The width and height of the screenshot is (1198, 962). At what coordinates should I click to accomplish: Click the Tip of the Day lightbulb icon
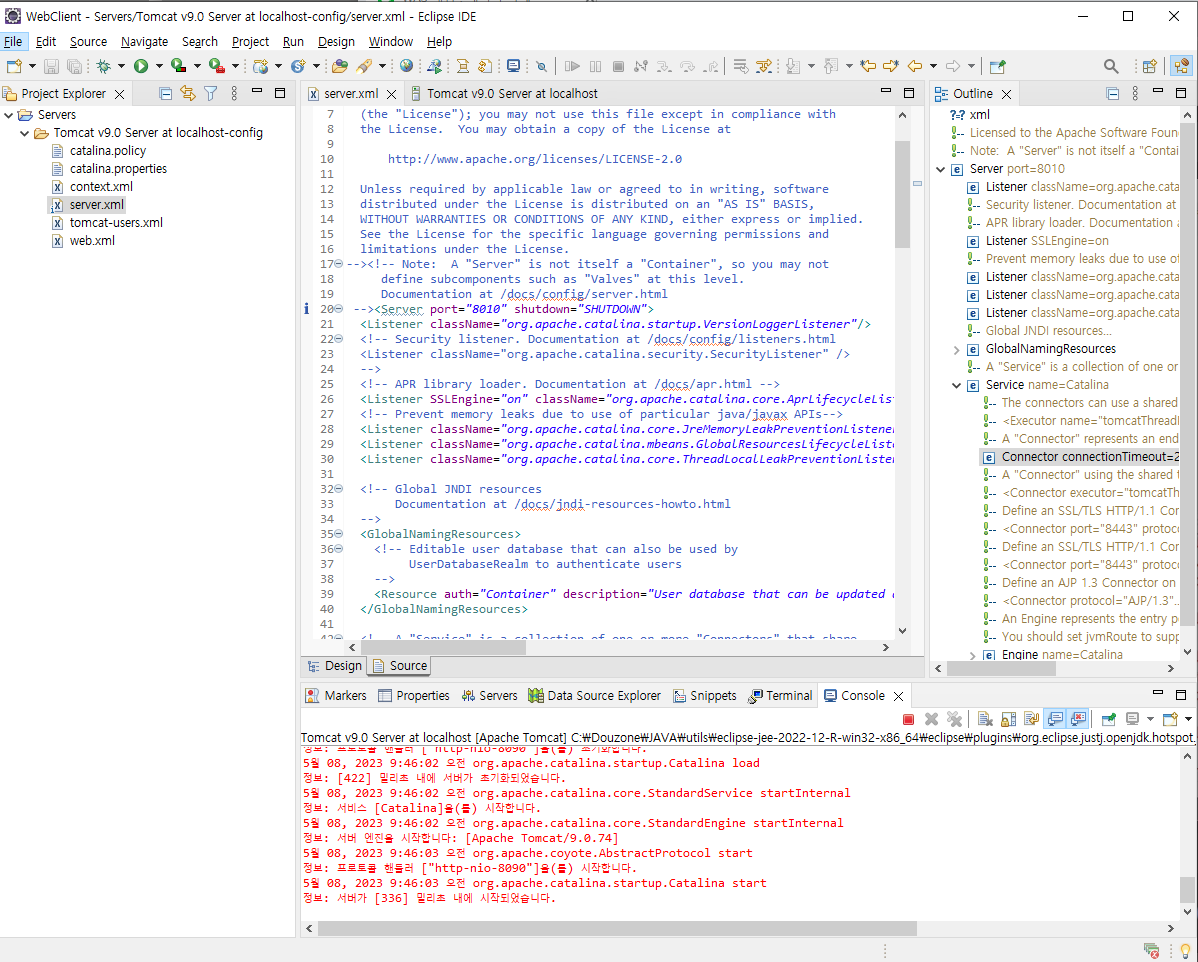point(1184,951)
